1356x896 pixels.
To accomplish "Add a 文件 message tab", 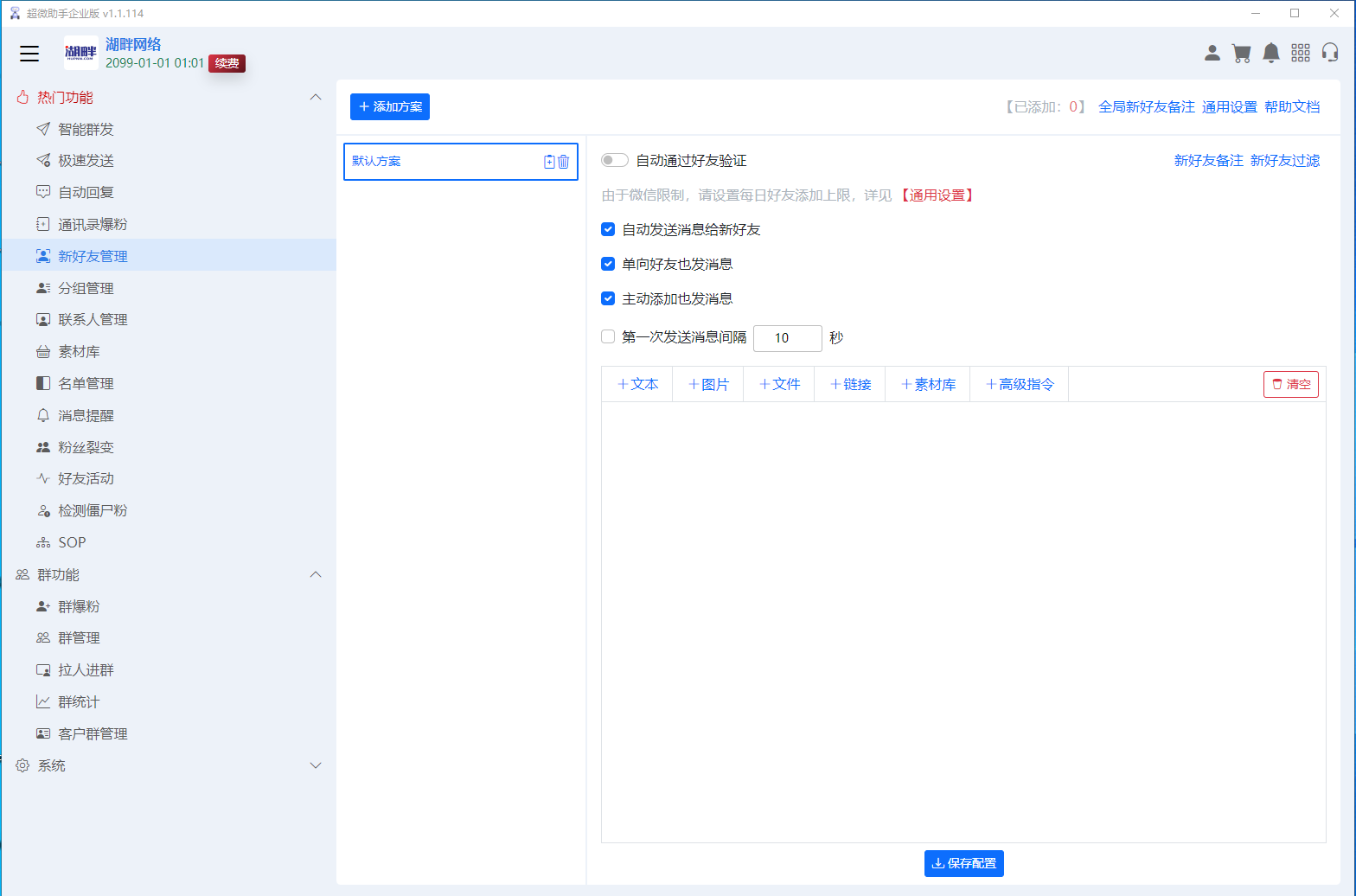I will pos(779,385).
